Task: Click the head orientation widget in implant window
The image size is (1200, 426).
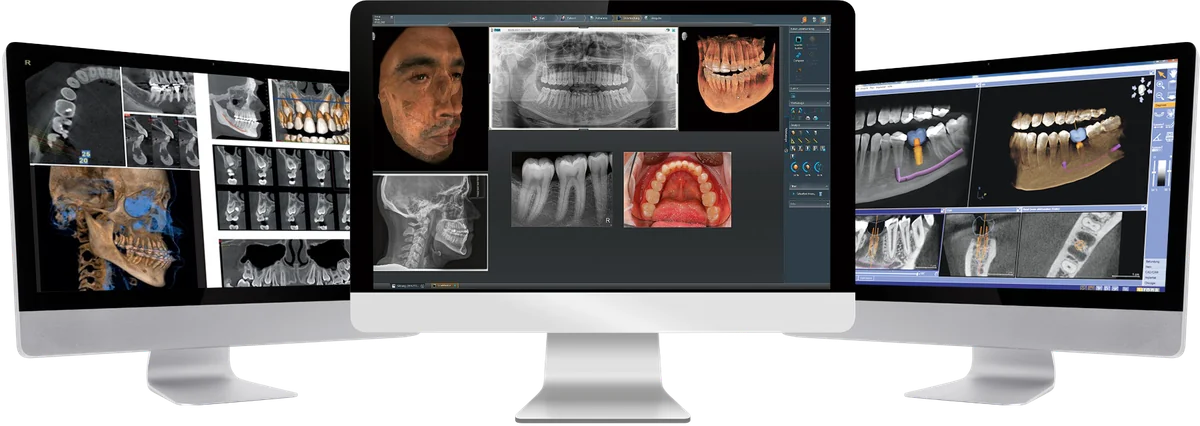Action: pyautogui.click(x=1141, y=91)
